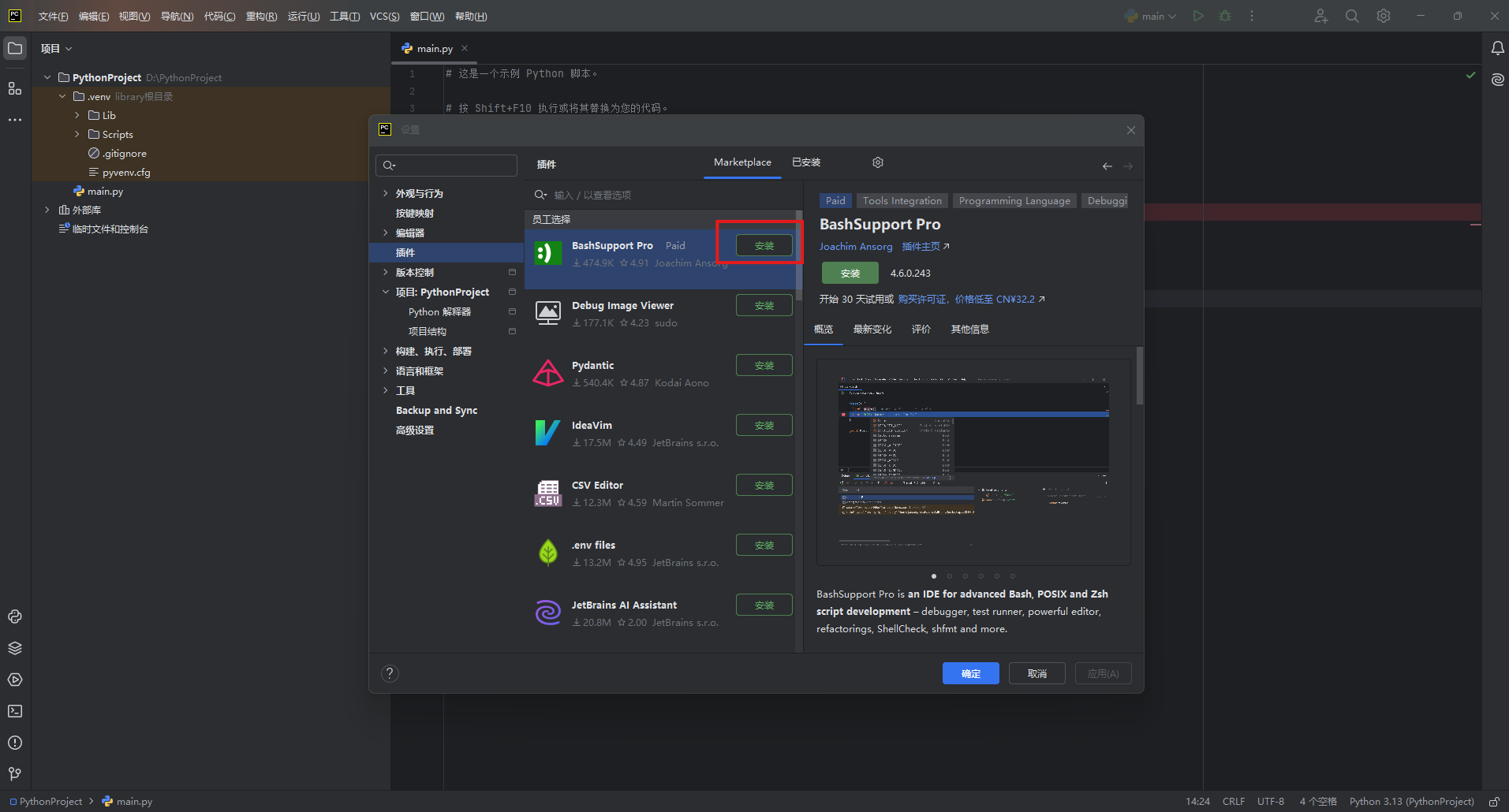
Task: Open the Joachim Ansorg vendor link
Action: [x=856, y=247]
